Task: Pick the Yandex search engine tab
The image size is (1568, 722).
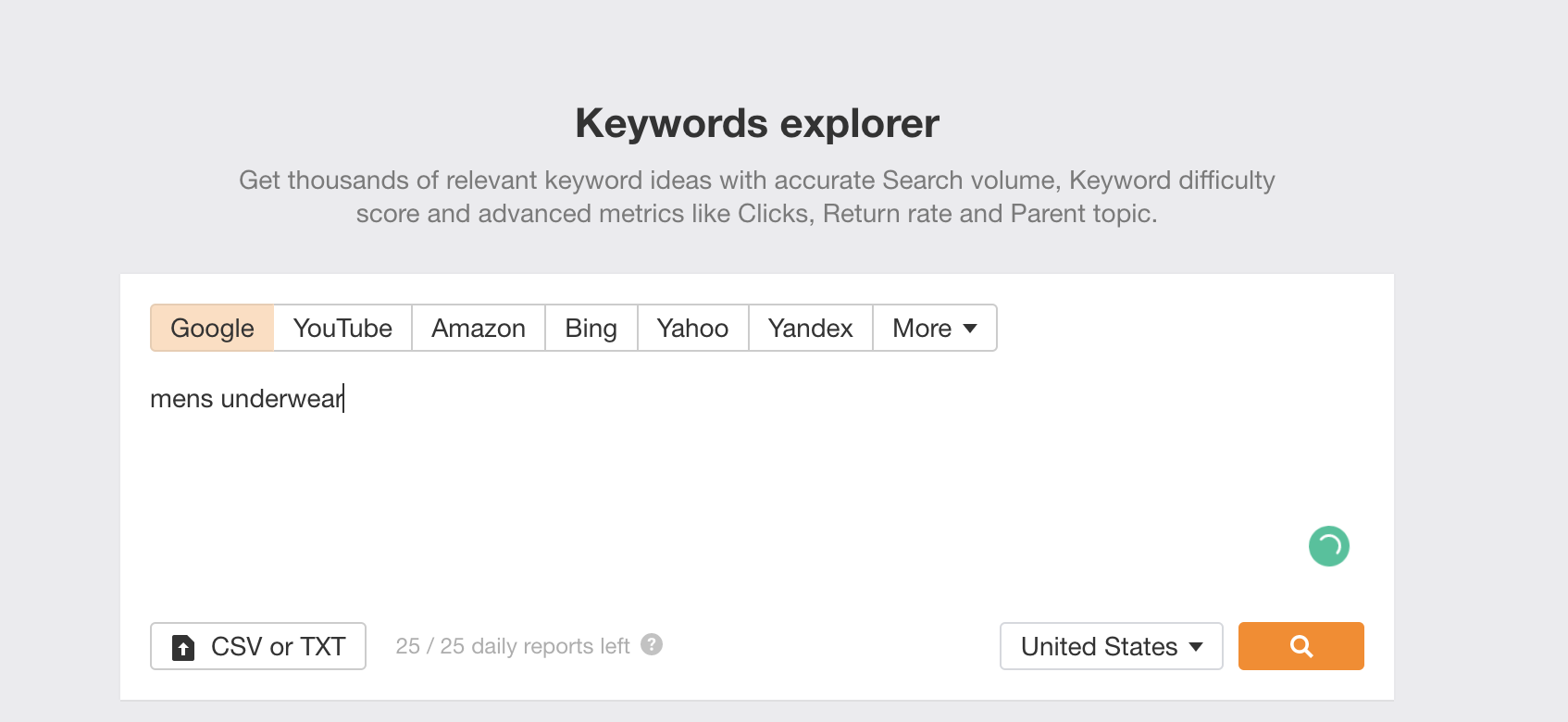Action: 810,329
